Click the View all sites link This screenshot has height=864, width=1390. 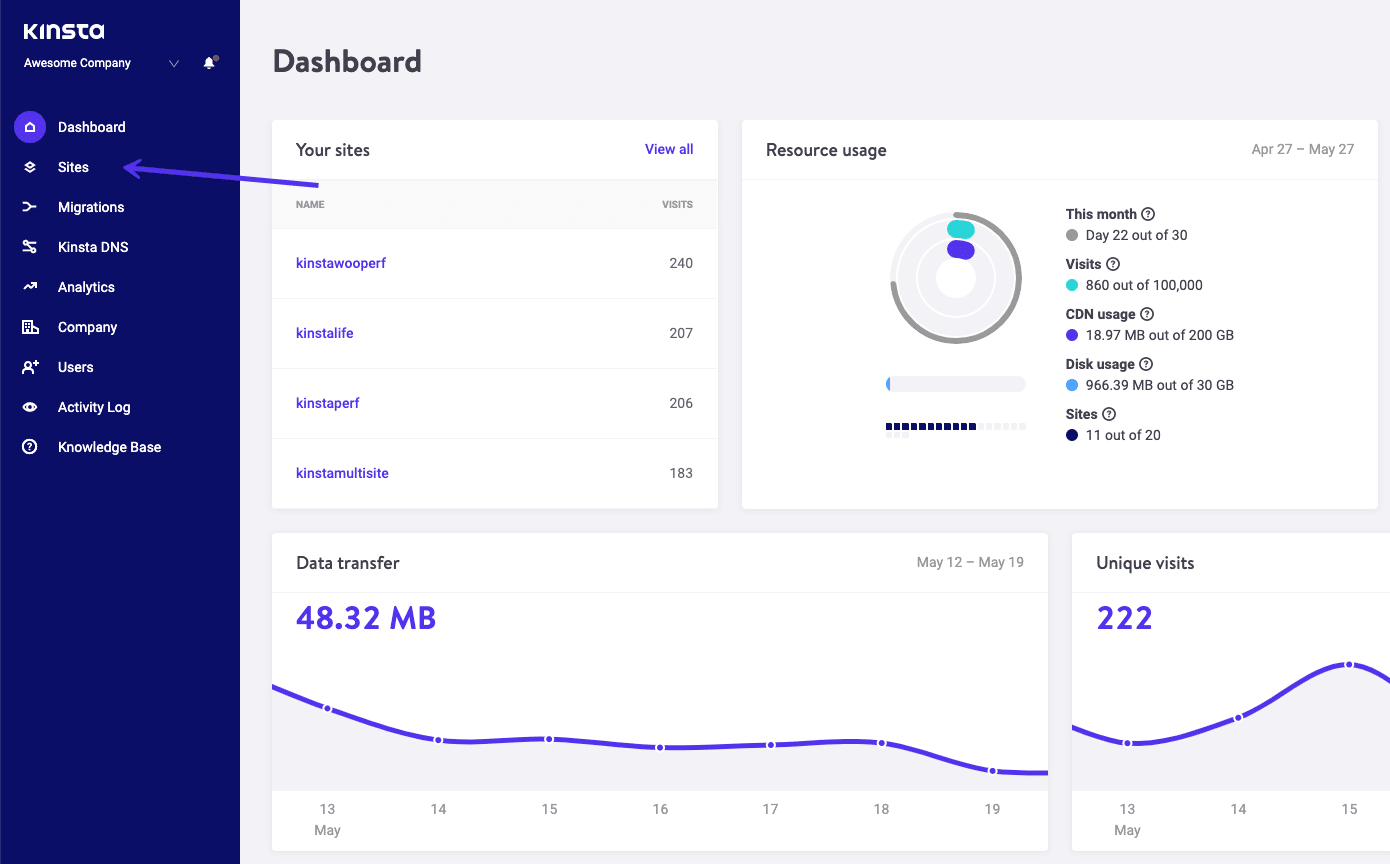coord(668,149)
